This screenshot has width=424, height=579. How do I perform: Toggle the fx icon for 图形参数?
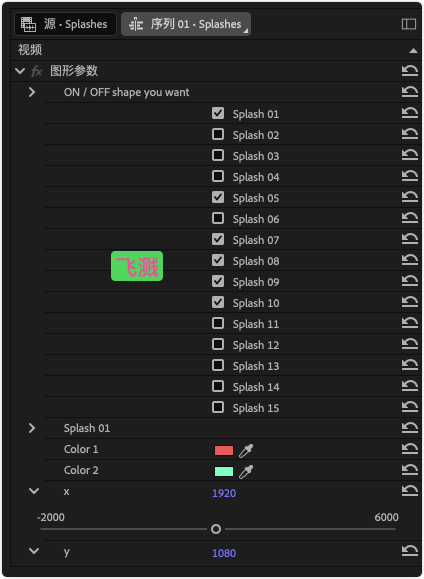(37, 71)
